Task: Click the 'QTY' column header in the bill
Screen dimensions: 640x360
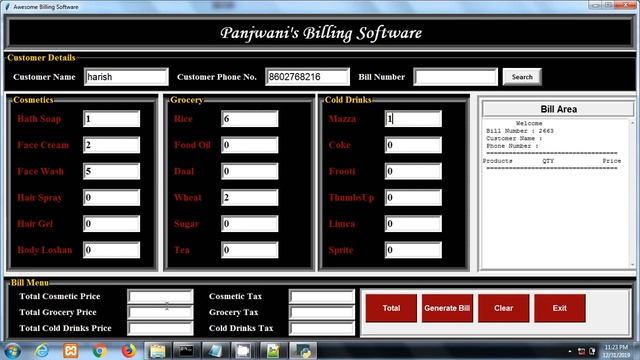Action: (548, 161)
